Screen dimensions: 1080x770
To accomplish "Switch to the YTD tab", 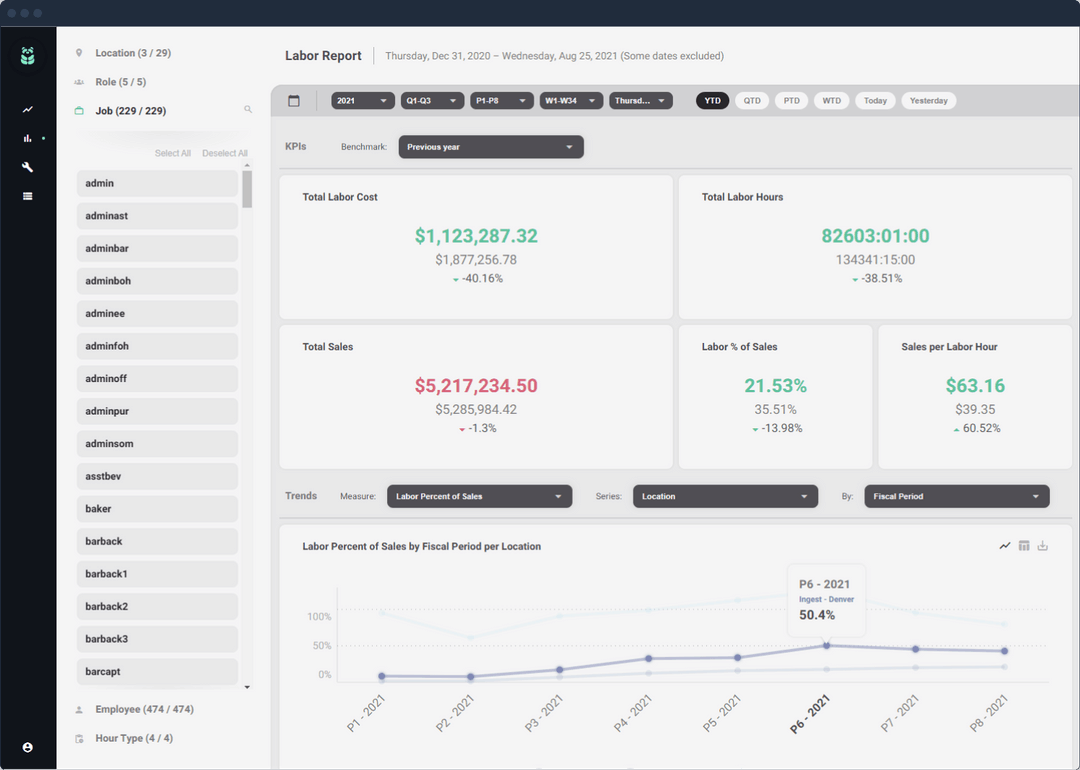I will (x=712, y=100).
